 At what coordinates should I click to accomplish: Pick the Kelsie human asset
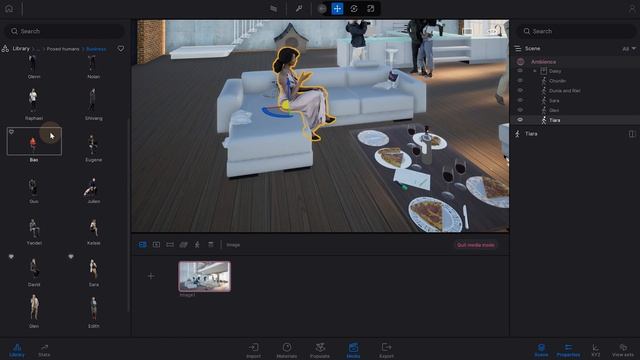[x=93, y=231]
